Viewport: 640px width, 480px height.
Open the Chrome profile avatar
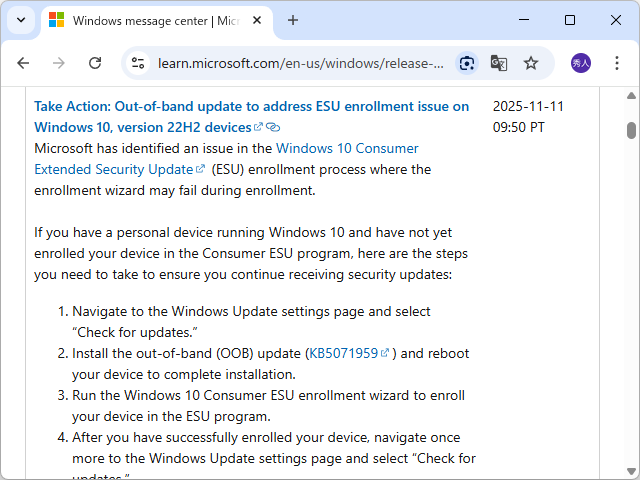pyautogui.click(x=581, y=63)
